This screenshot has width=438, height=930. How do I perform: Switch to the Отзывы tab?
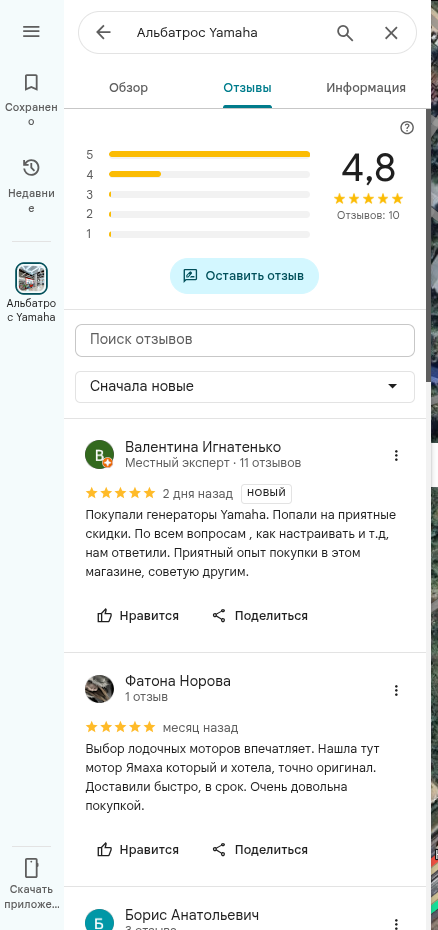[247, 88]
